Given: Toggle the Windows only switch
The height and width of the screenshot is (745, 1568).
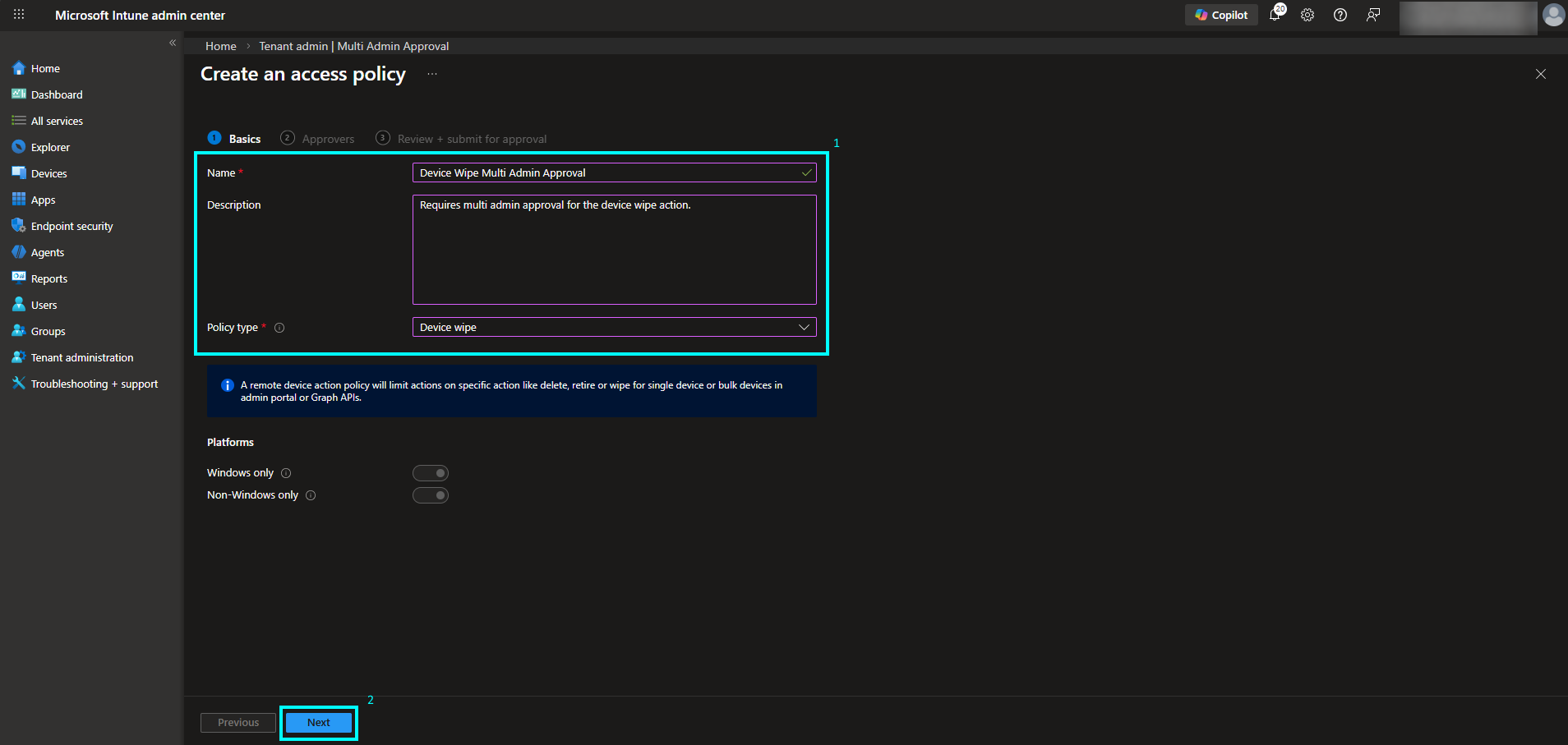Looking at the screenshot, I should tap(431, 473).
